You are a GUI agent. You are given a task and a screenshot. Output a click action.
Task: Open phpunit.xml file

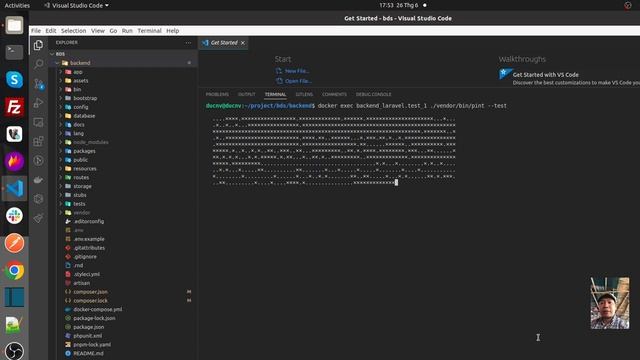click(x=88, y=336)
